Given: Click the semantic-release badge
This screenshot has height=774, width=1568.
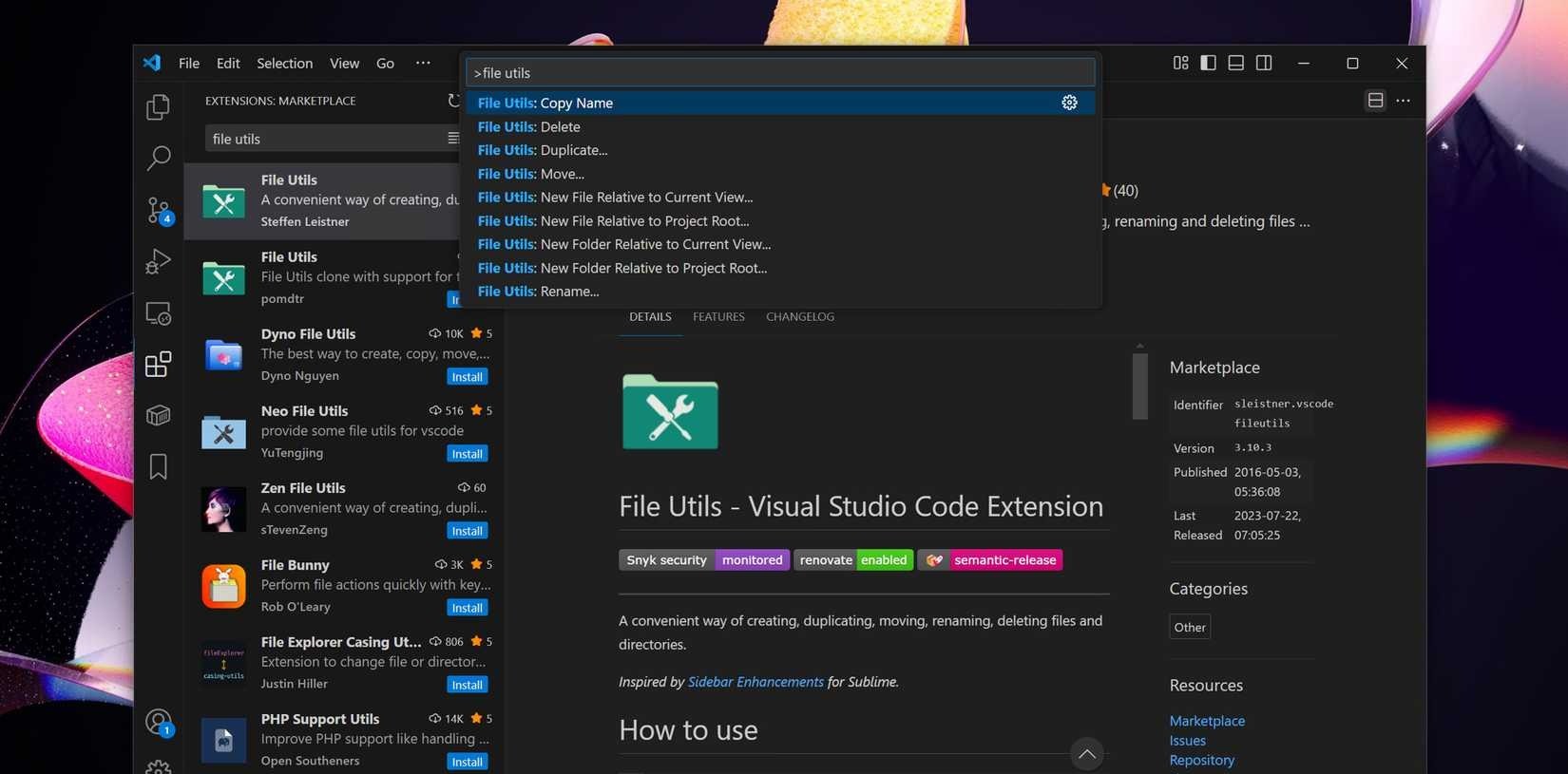Looking at the screenshot, I should point(989,560).
